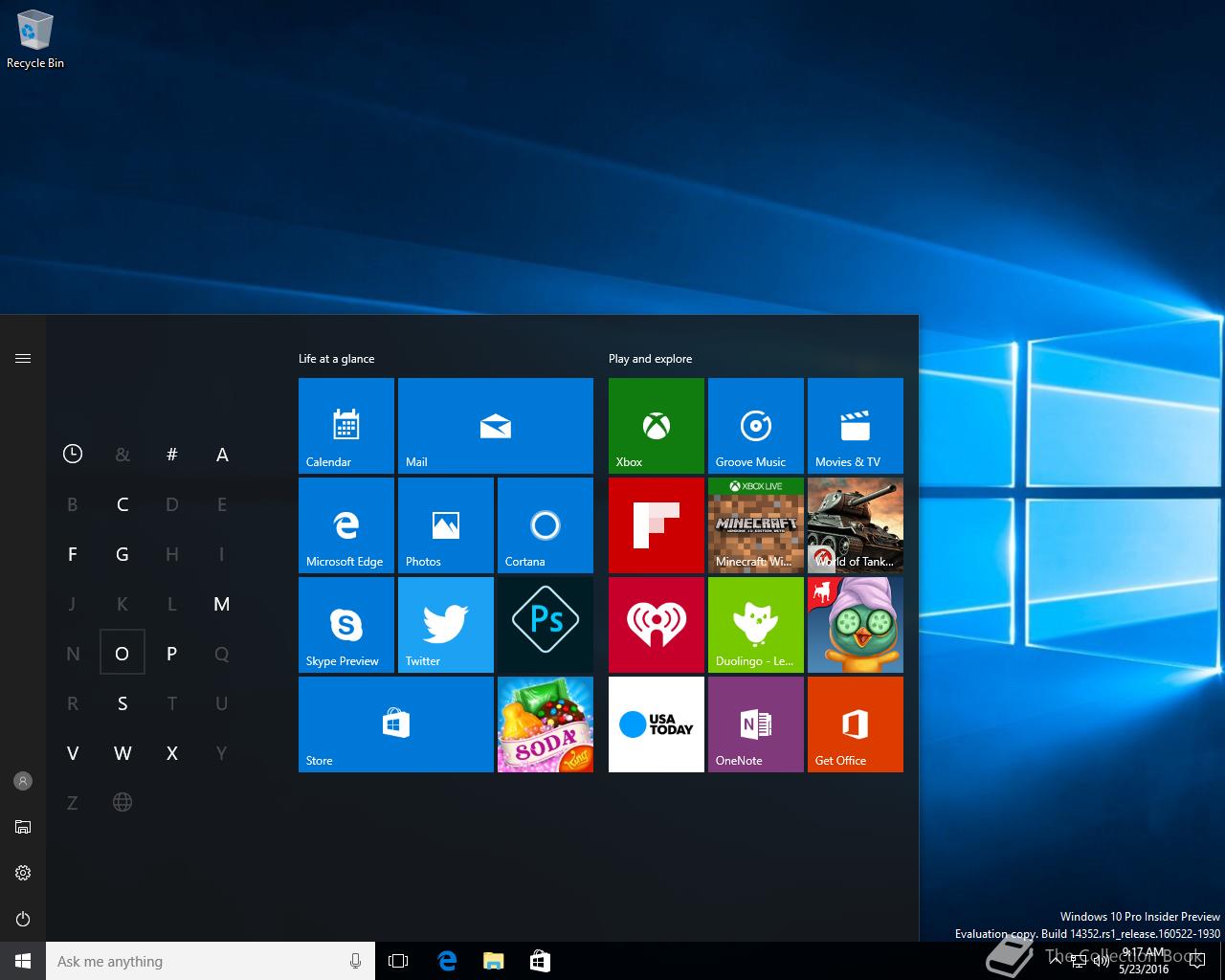Click the Play and explore group header
1225x980 pixels.
[651, 359]
